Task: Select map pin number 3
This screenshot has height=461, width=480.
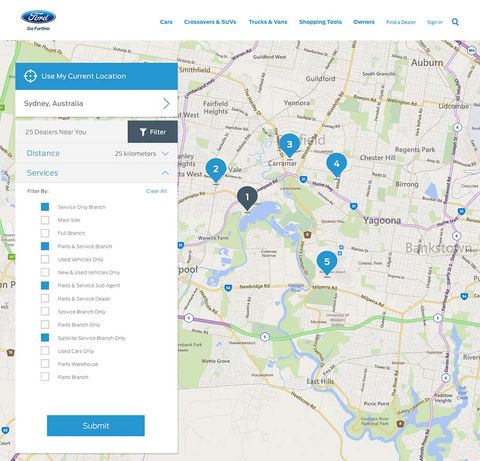Action: point(289,146)
